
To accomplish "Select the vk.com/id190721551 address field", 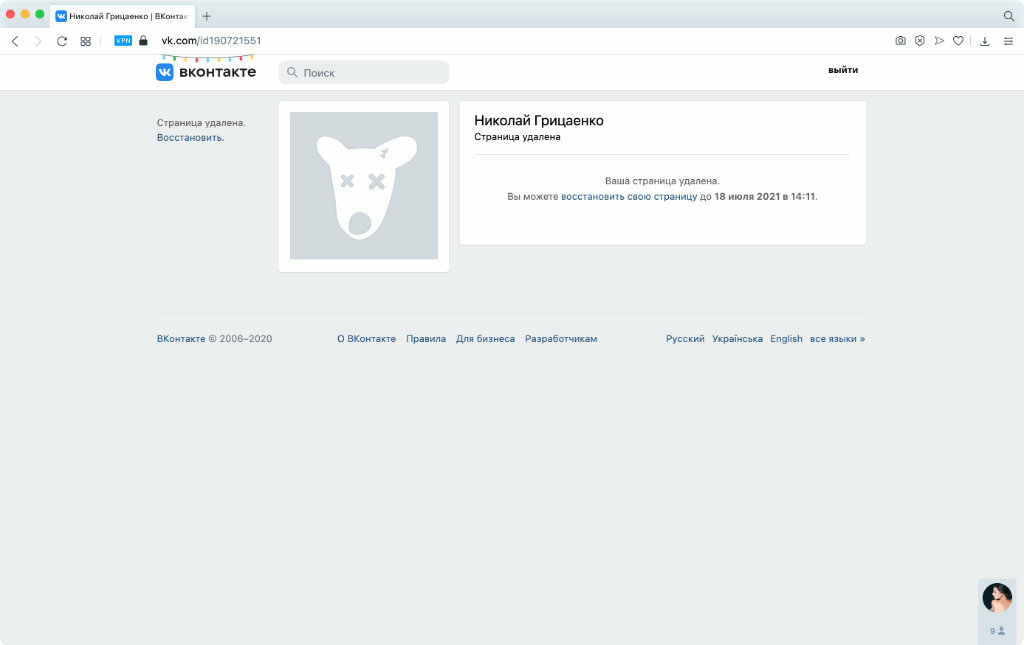I will click(211, 40).
